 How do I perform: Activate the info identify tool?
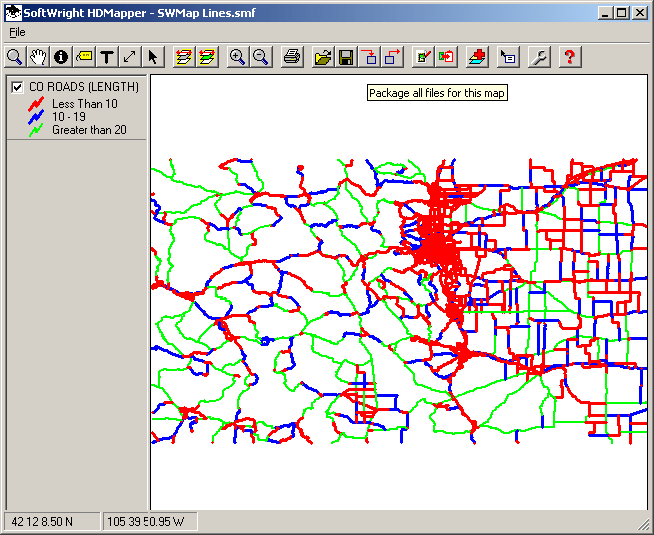tap(61, 57)
